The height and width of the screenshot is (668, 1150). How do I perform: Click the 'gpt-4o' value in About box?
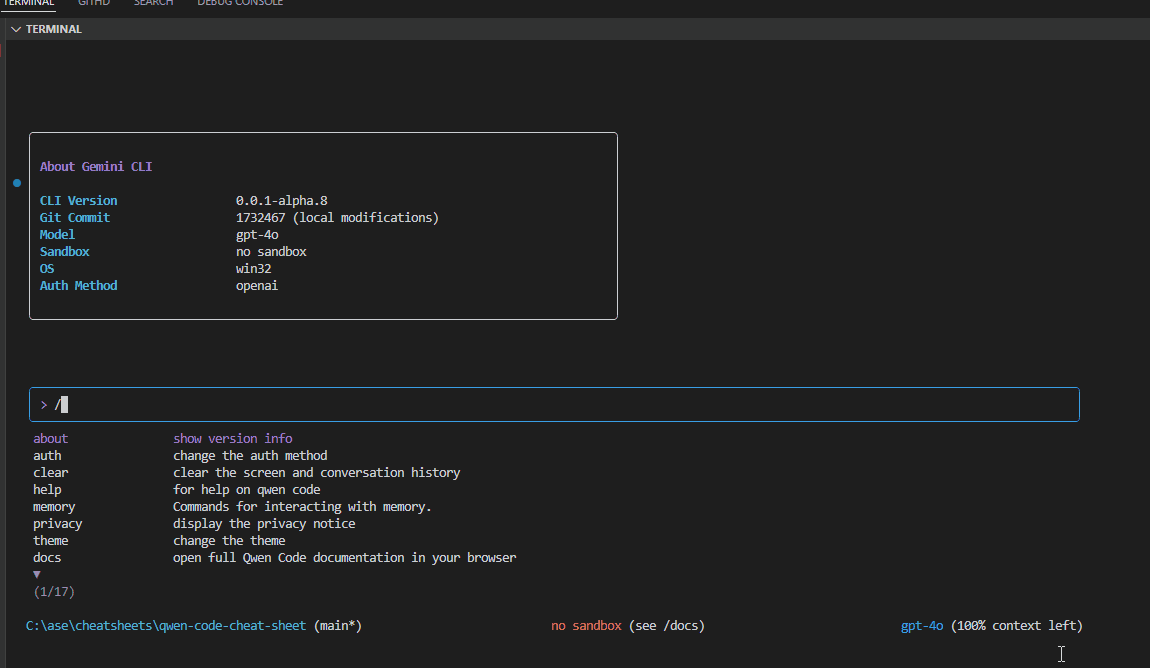coord(257,235)
